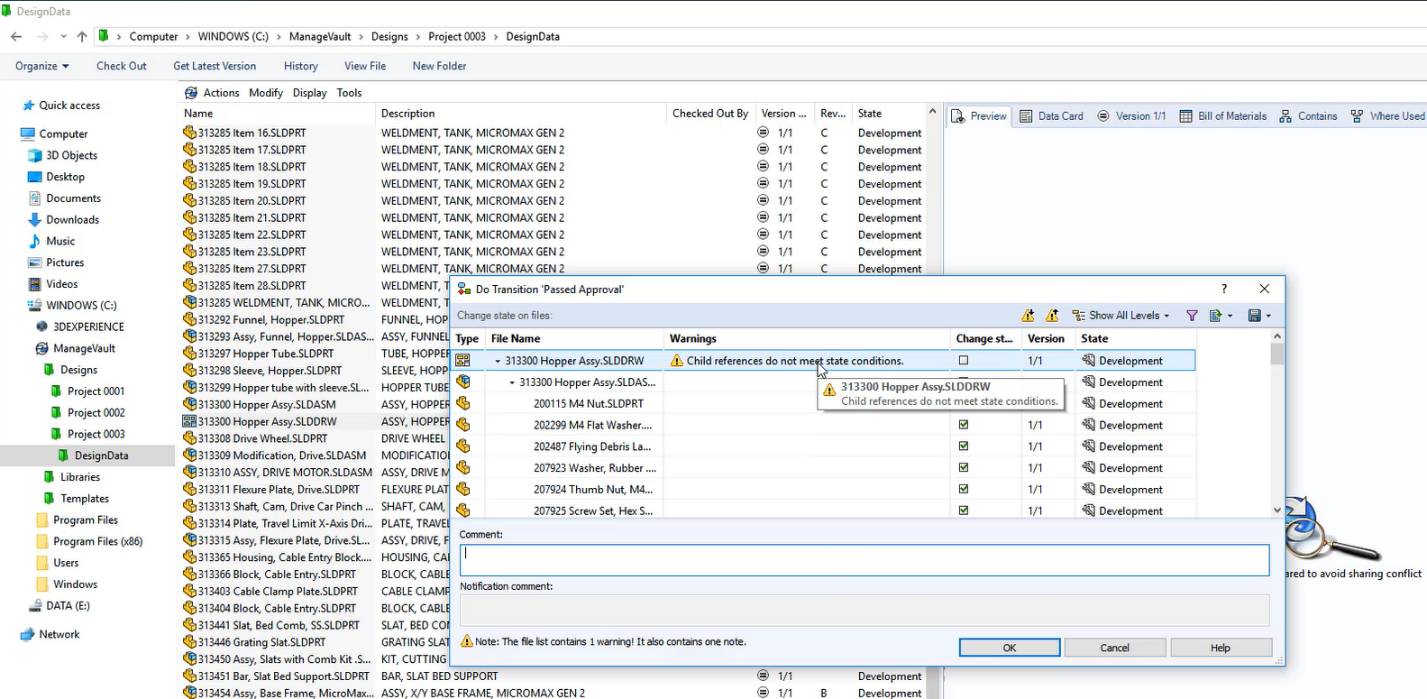
Task: Switch to the Bill of Materials tab
Action: click(1223, 116)
